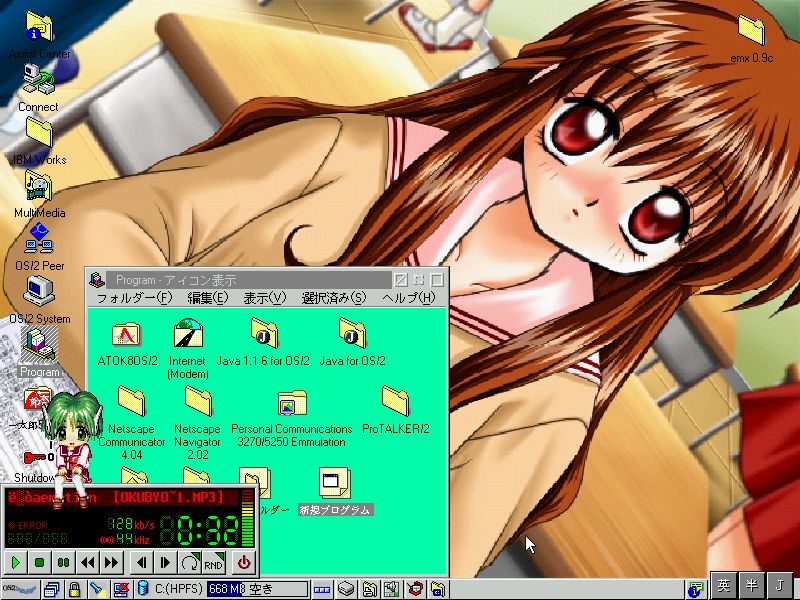The image size is (800, 600).
Task: Open the ヘルプ(H) menu
Action: (409, 298)
